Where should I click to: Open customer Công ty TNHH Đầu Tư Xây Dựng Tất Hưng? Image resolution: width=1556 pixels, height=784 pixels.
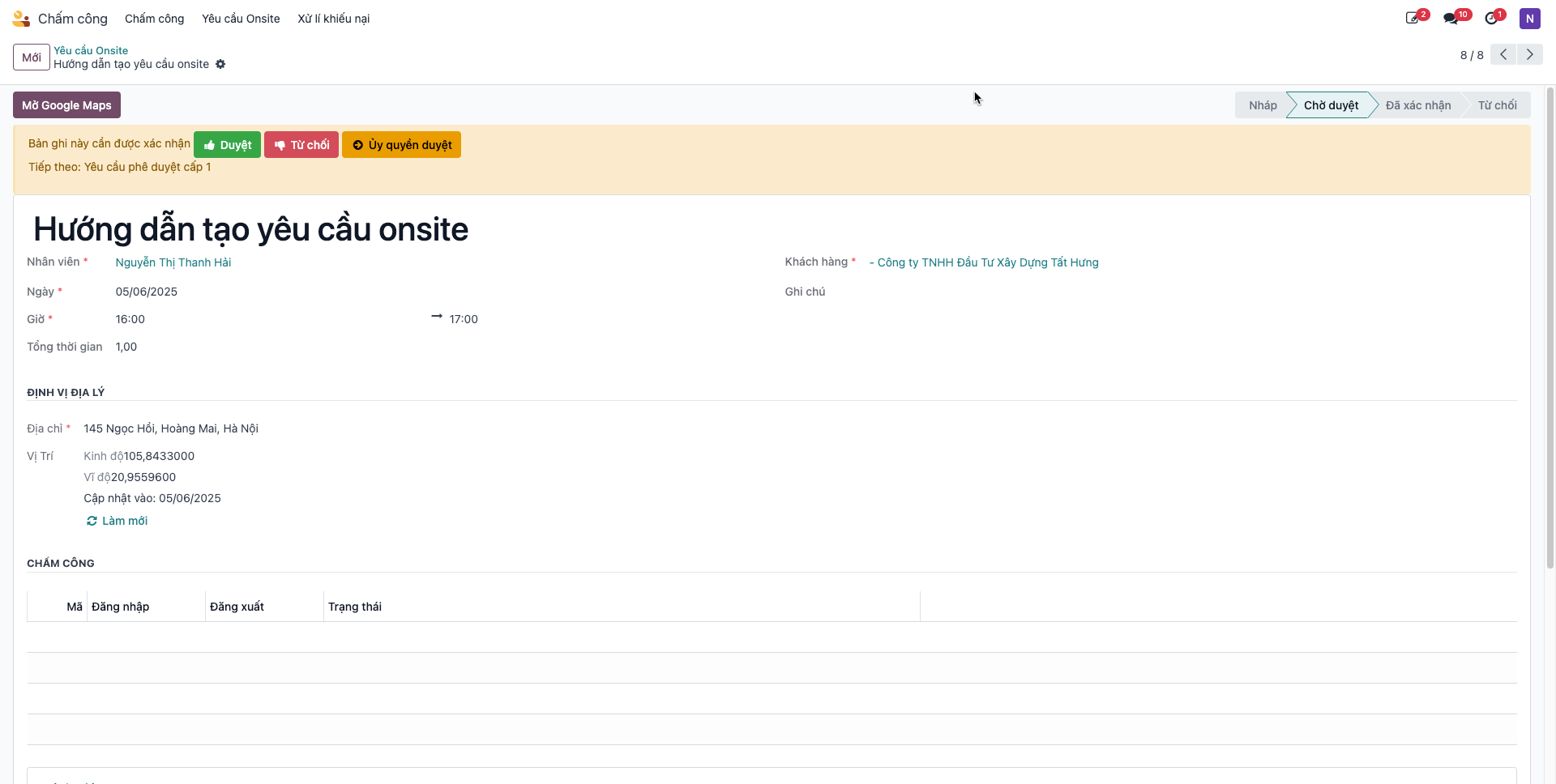click(x=984, y=262)
